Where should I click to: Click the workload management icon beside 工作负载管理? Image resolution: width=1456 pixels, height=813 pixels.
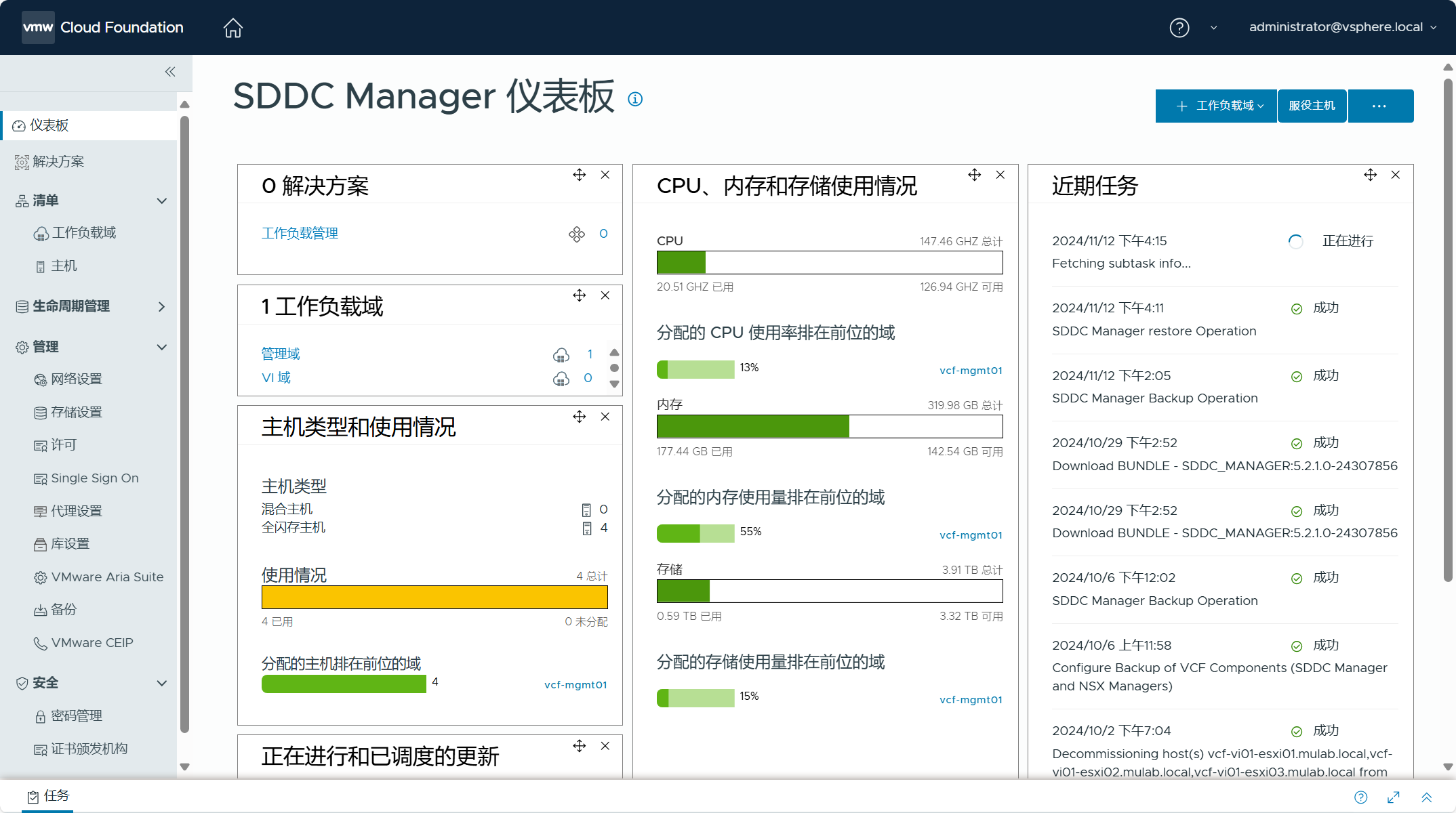click(x=577, y=234)
